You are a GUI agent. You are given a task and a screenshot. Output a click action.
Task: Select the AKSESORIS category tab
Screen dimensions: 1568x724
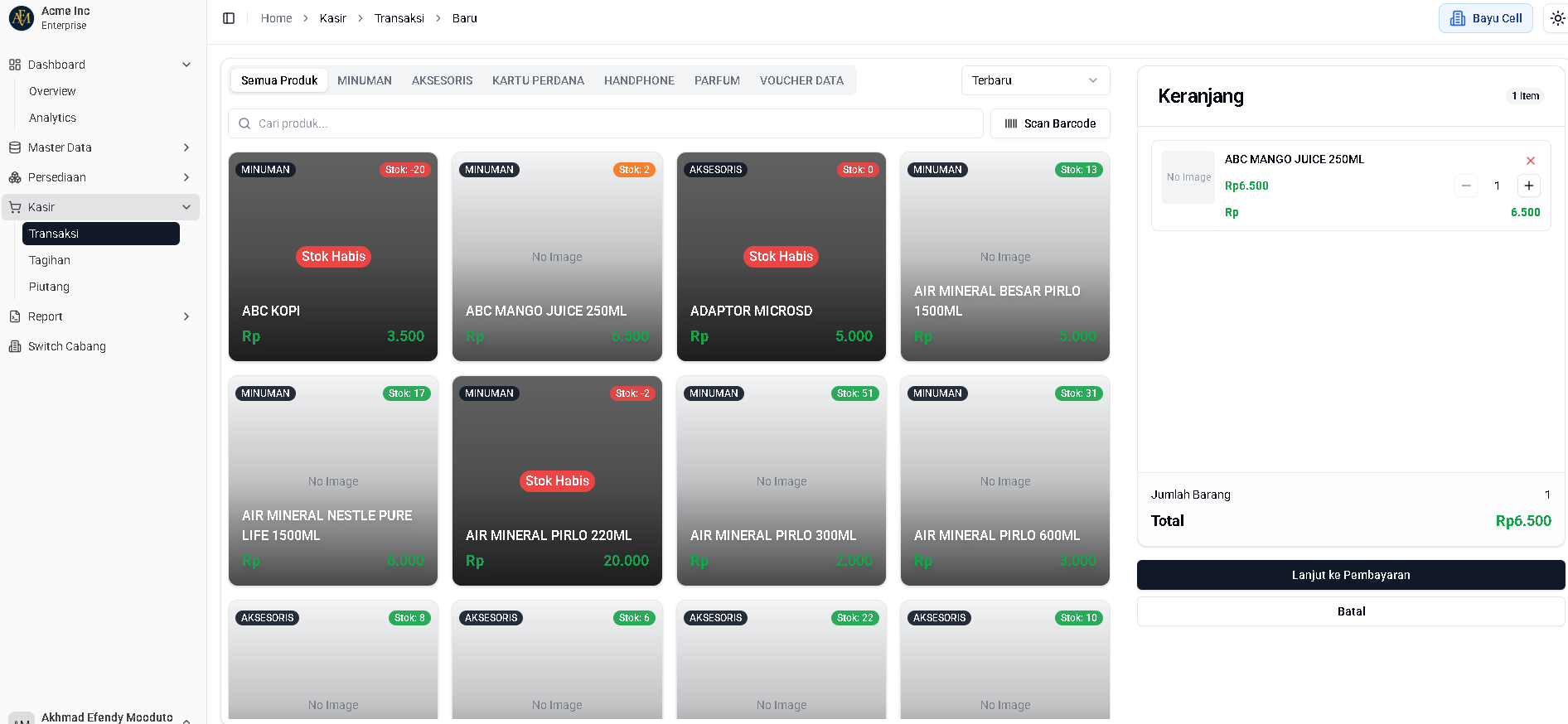click(443, 80)
